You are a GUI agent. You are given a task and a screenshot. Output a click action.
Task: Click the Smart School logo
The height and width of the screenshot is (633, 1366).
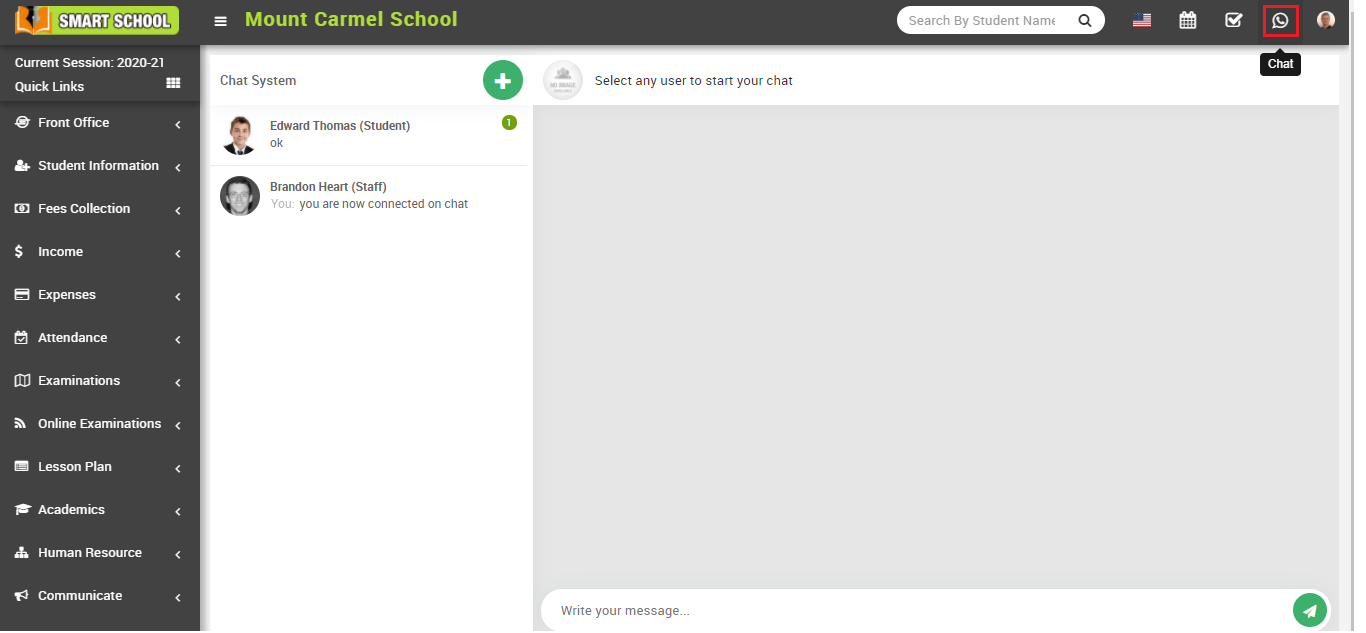click(x=95, y=20)
